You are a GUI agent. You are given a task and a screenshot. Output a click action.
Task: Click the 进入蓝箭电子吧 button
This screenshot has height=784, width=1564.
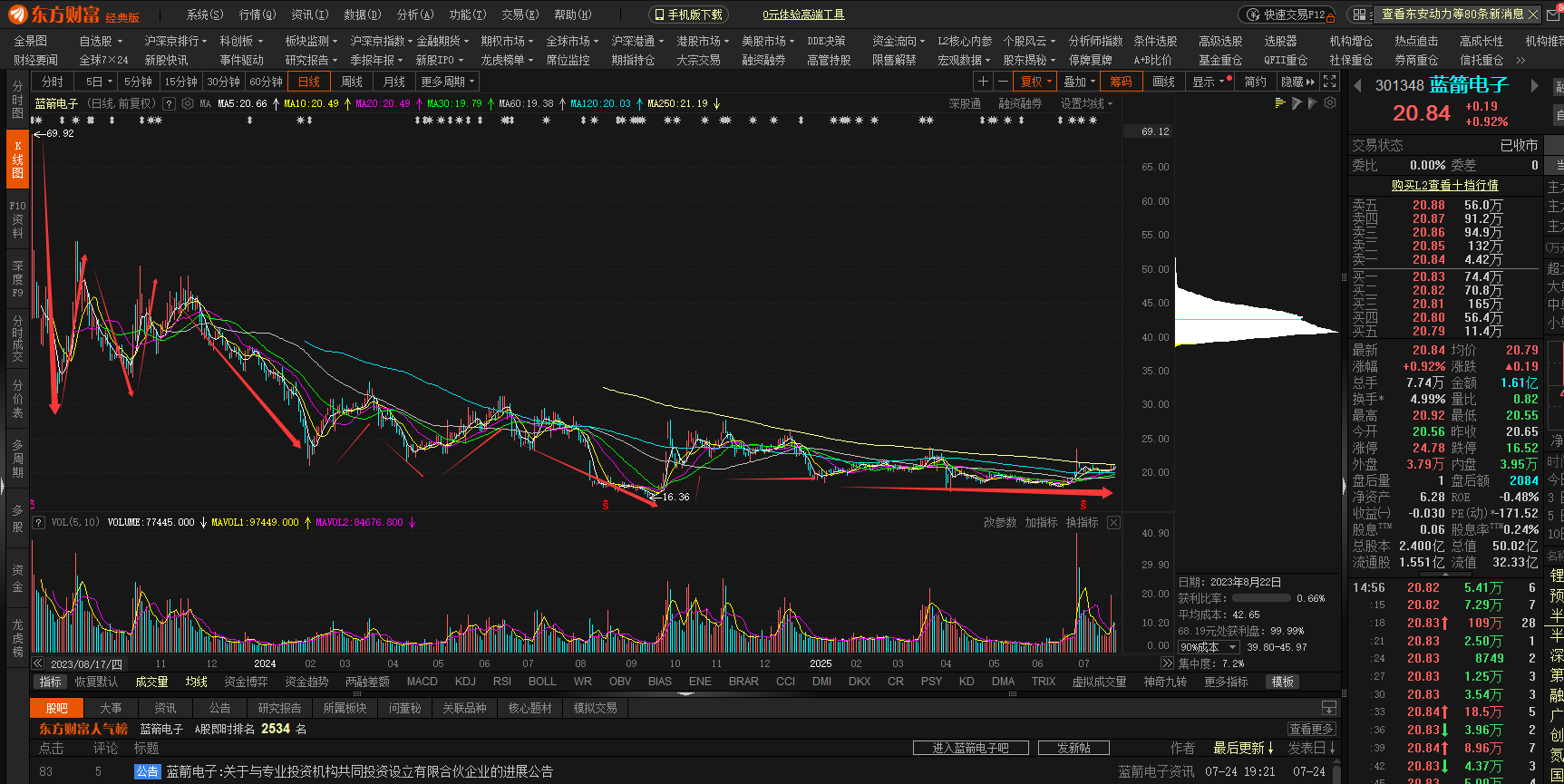tap(971, 748)
